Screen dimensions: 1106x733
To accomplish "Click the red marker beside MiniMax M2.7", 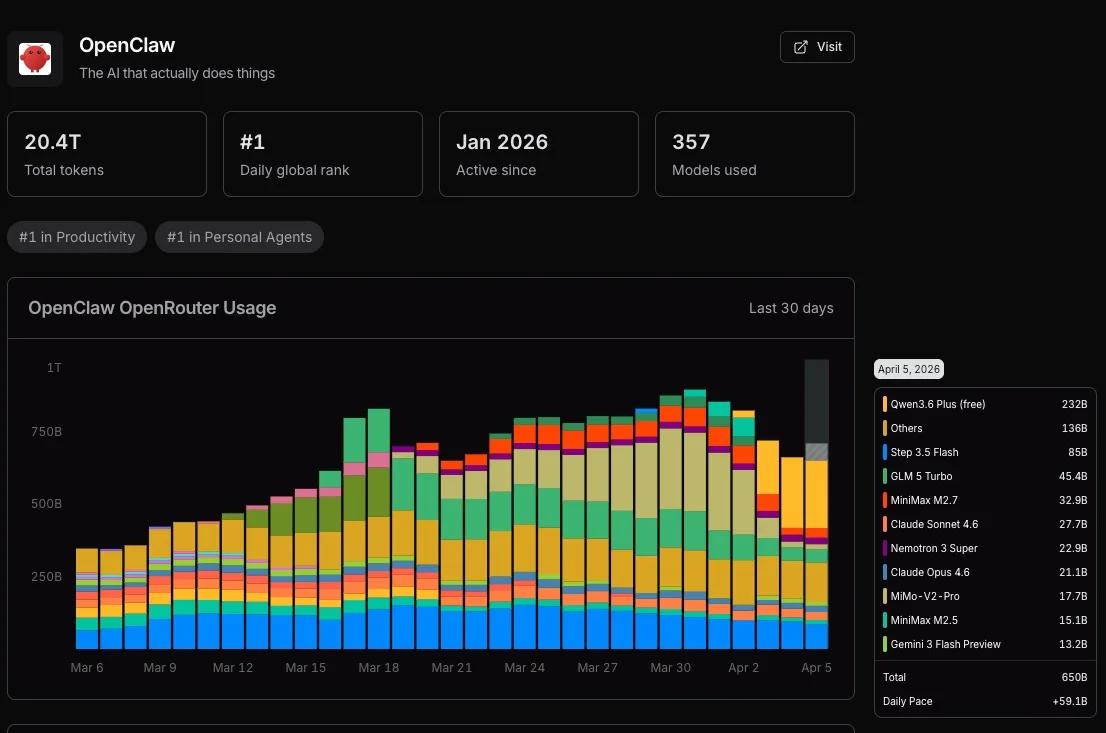I will (884, 500).
